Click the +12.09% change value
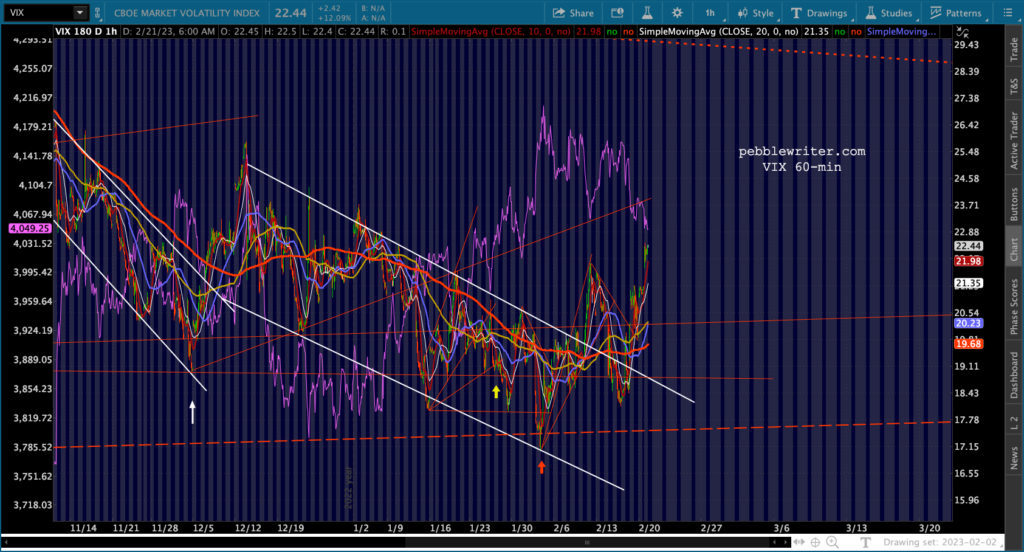 pos(334,18)
